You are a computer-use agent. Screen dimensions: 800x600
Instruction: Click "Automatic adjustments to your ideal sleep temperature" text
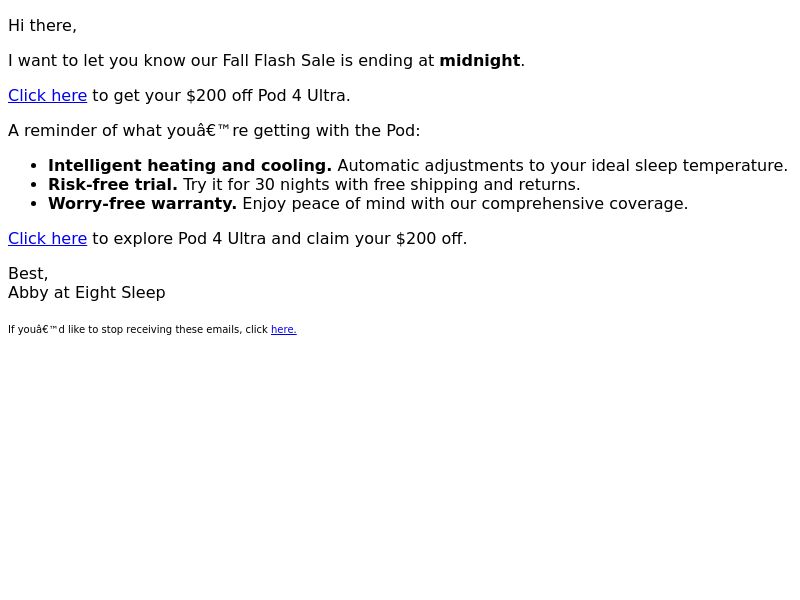point(563,165)
